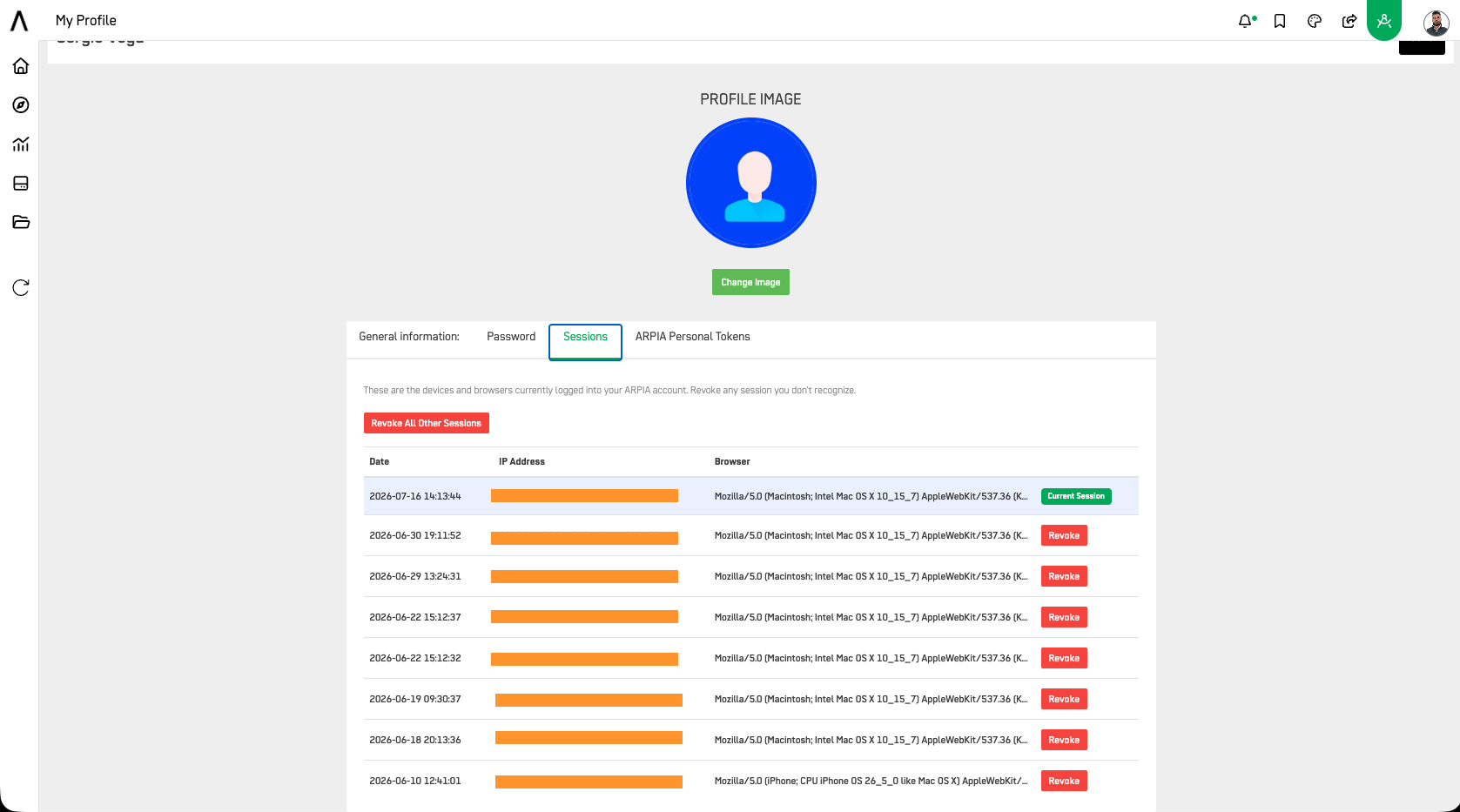Open the user avatar menu
The image size is (1460, 812).
pos(1436,23)
